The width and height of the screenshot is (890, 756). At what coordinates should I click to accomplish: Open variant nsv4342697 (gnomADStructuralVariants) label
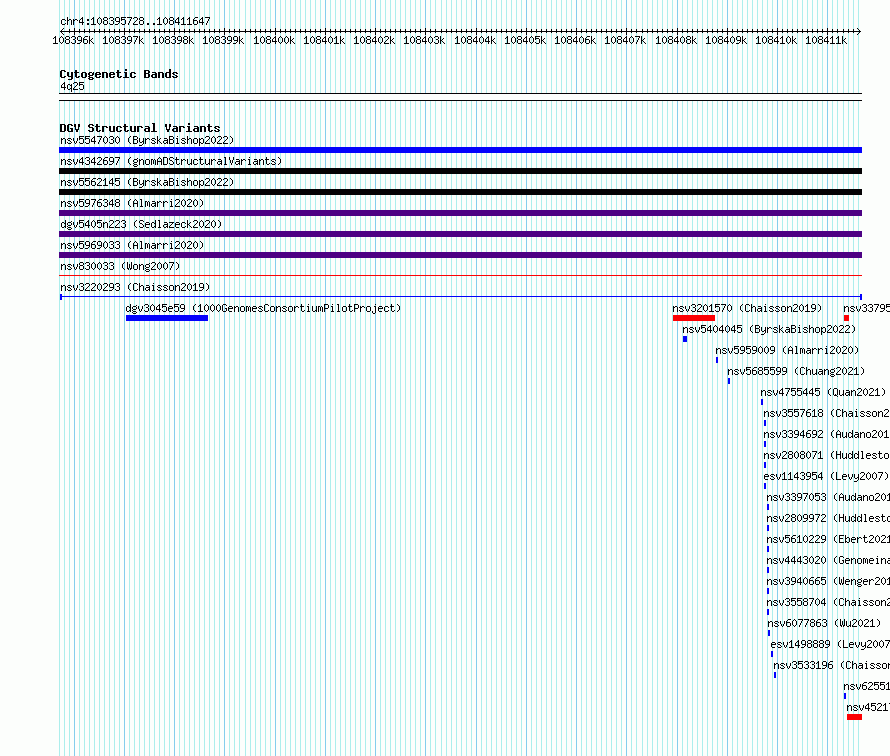click(171, 161)
